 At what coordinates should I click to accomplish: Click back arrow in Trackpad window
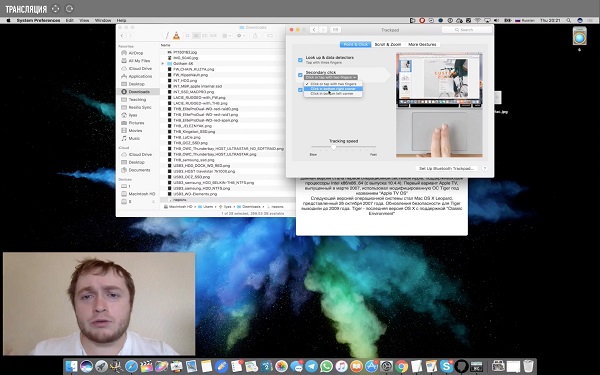tap(314, 29)
